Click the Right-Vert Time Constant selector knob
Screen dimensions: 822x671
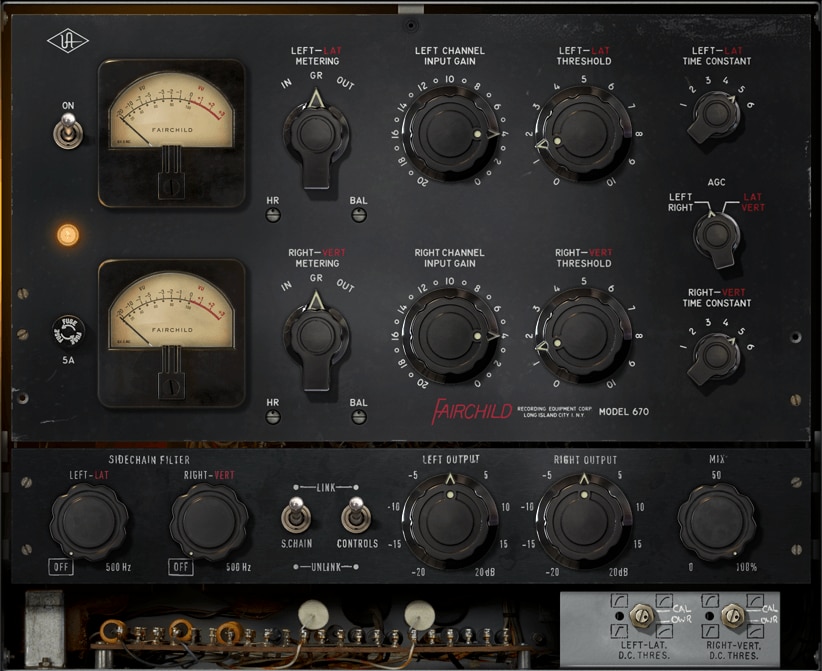pos(714,359)
